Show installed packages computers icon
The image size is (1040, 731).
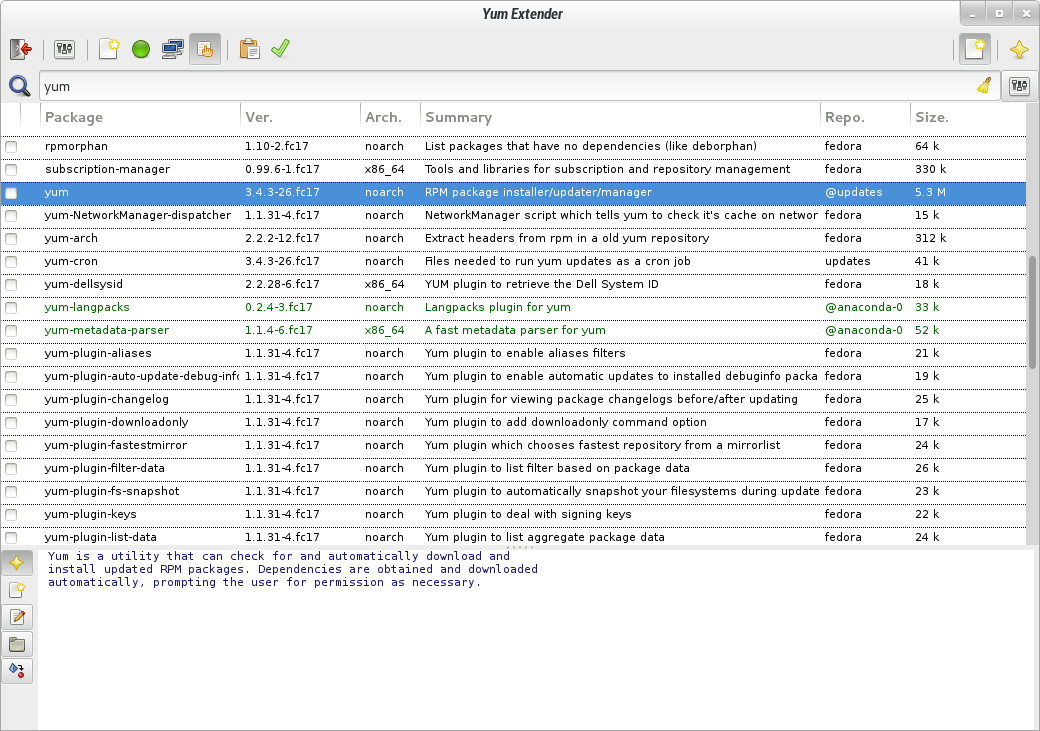pos(172,49)
